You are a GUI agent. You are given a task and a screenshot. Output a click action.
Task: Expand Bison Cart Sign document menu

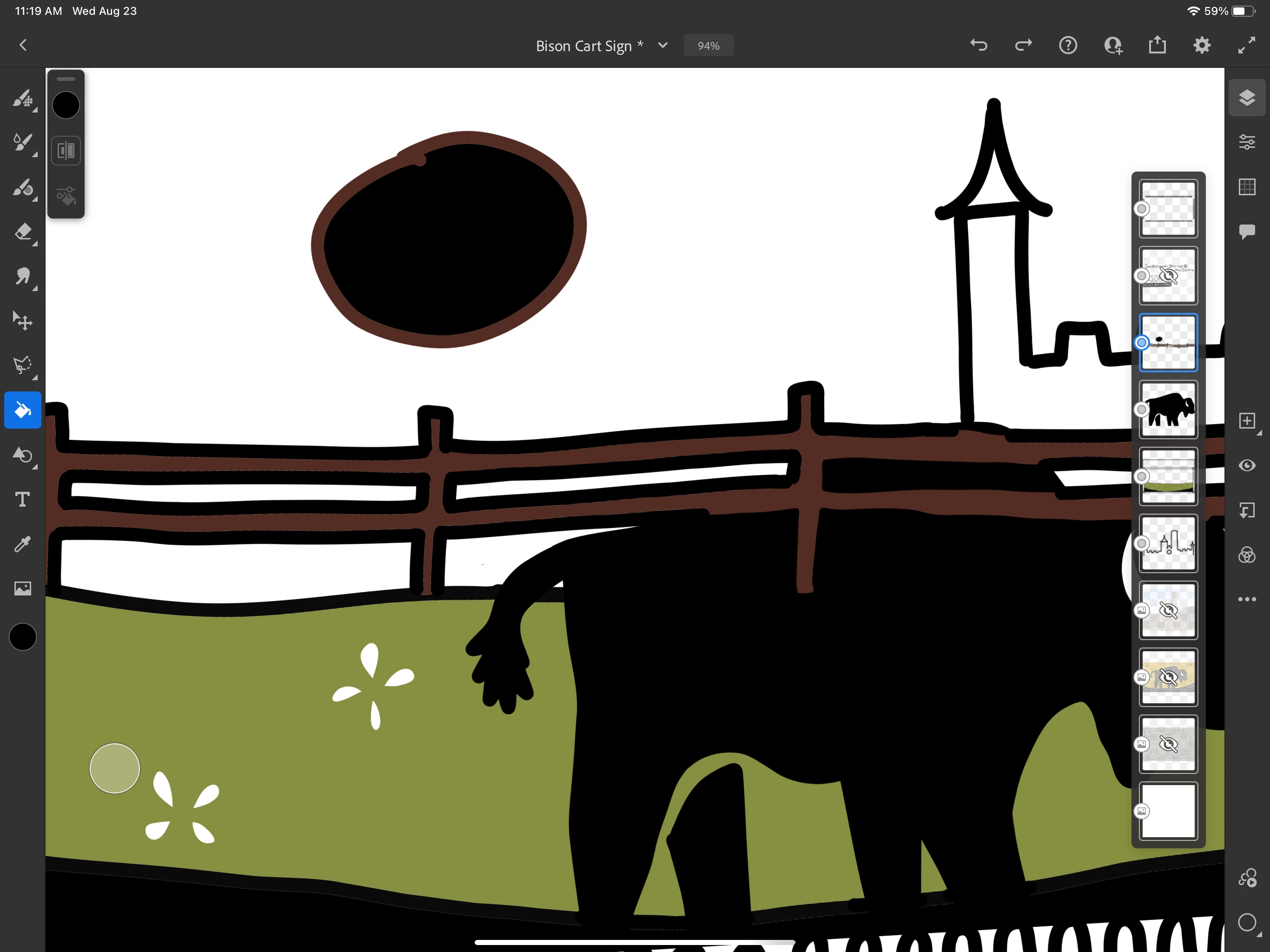[x=662, y=46]
